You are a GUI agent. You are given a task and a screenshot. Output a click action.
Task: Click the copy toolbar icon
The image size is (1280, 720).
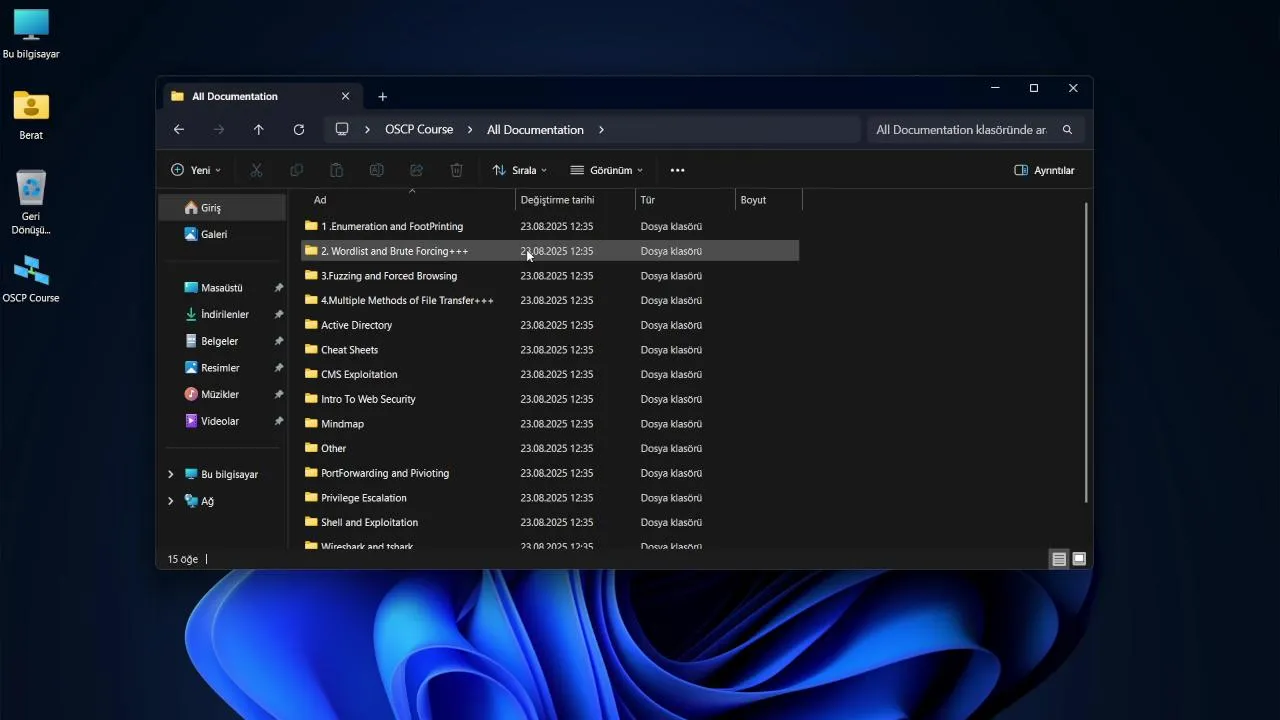(x=297, y=170)
